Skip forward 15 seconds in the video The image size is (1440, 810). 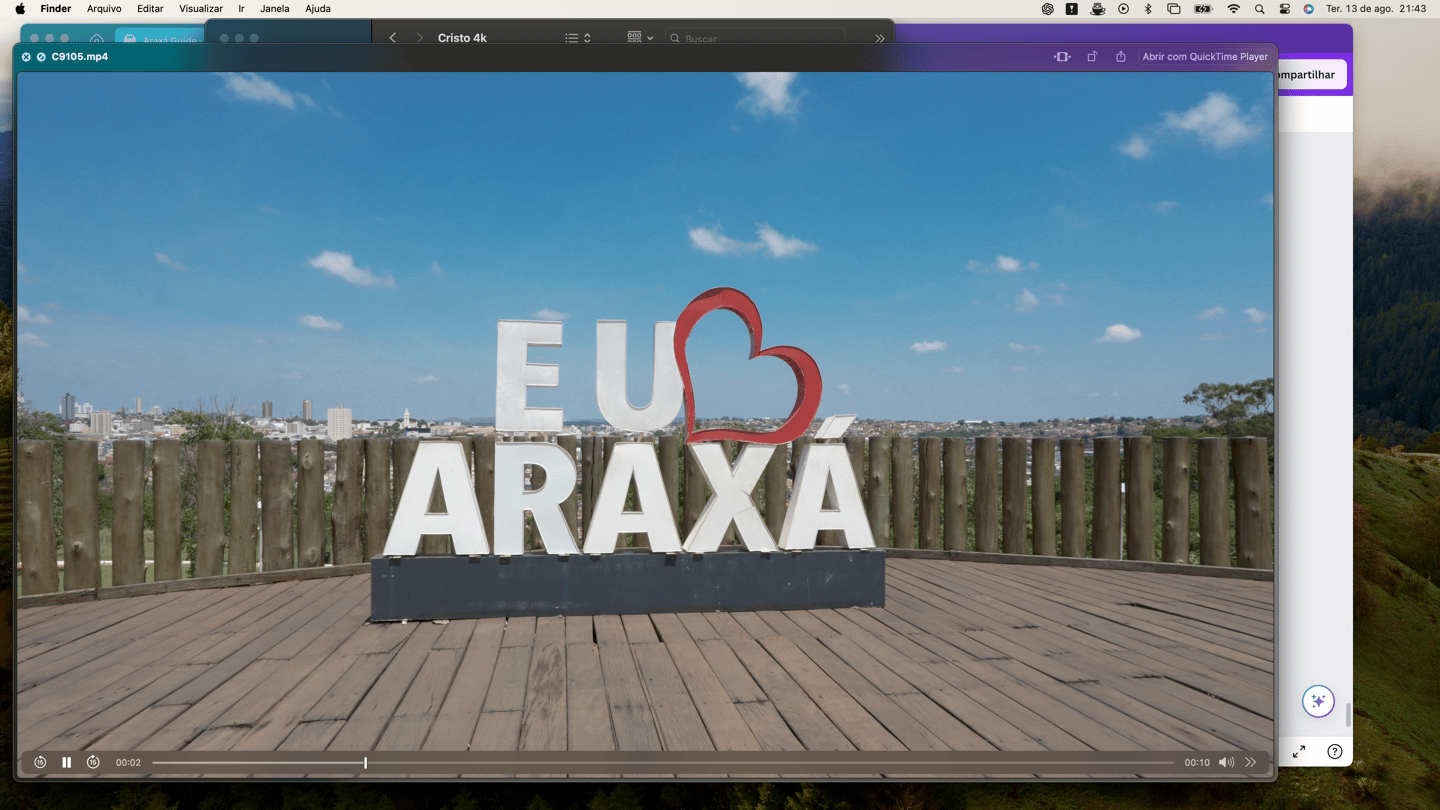[93, 762]
